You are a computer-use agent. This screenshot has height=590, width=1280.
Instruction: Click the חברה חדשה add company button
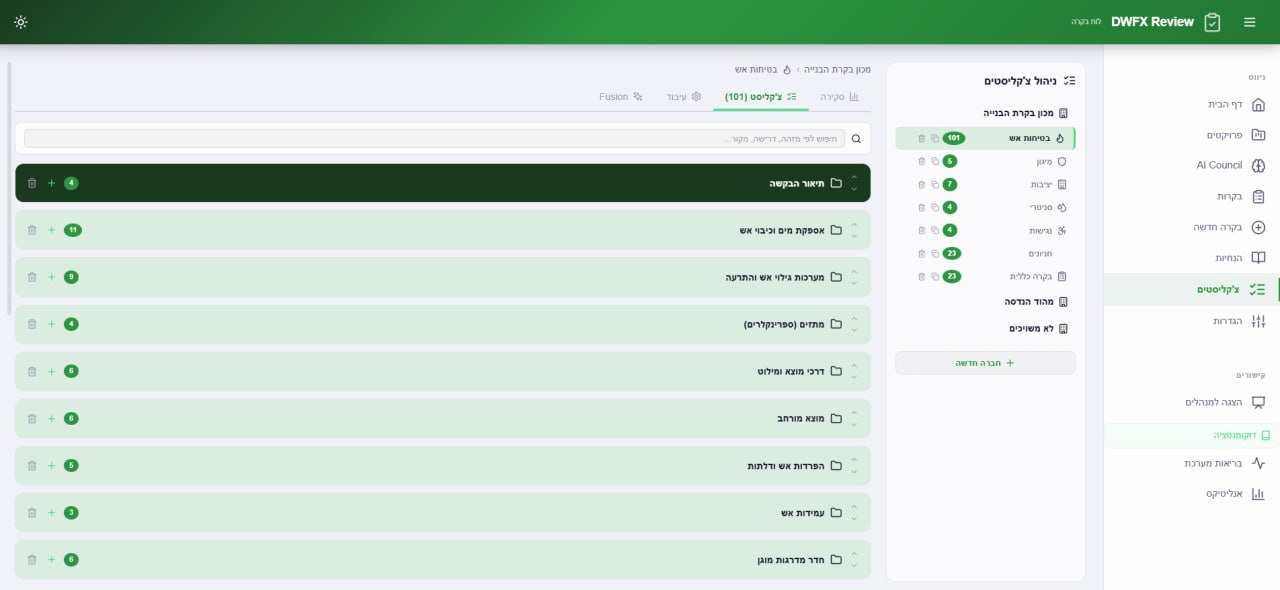point(985,363)
